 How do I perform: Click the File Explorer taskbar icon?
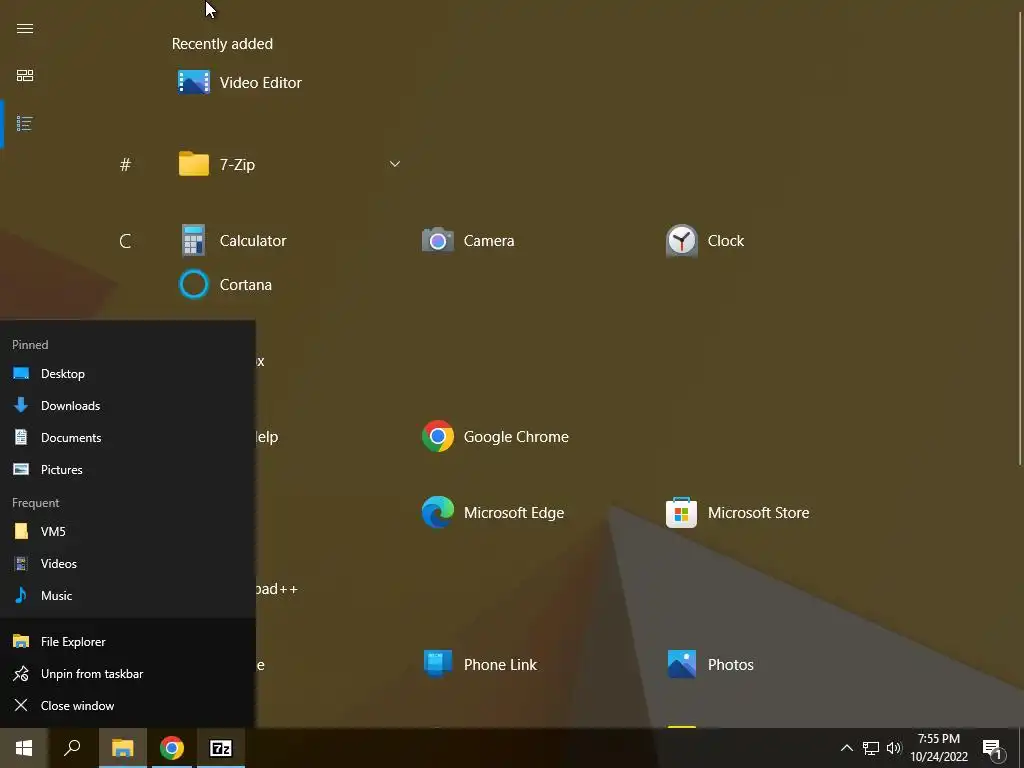pos(122,748)
